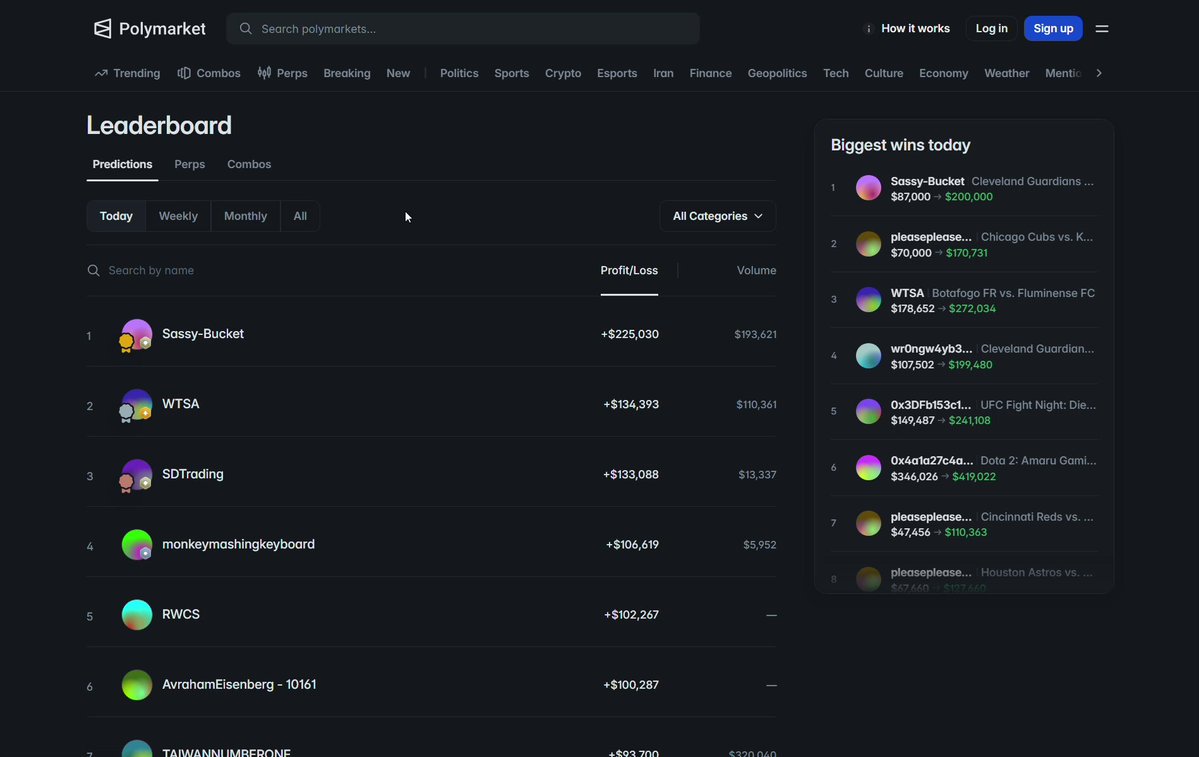Open RWCS's avatar
The width and height of the screenshot is (1199, 757).
coord(136,615)
